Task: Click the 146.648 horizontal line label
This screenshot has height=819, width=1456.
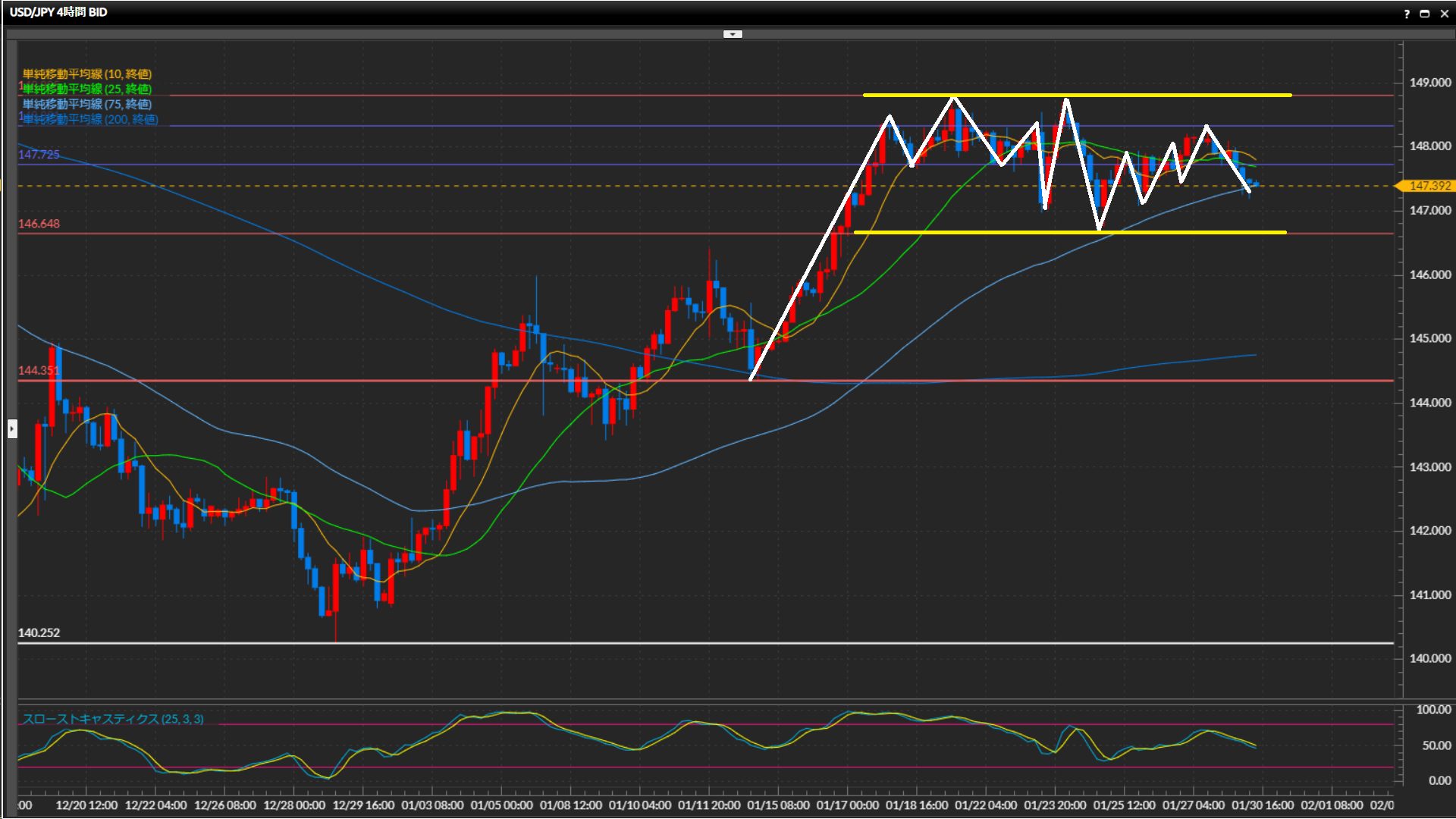Action: point(39,224)
